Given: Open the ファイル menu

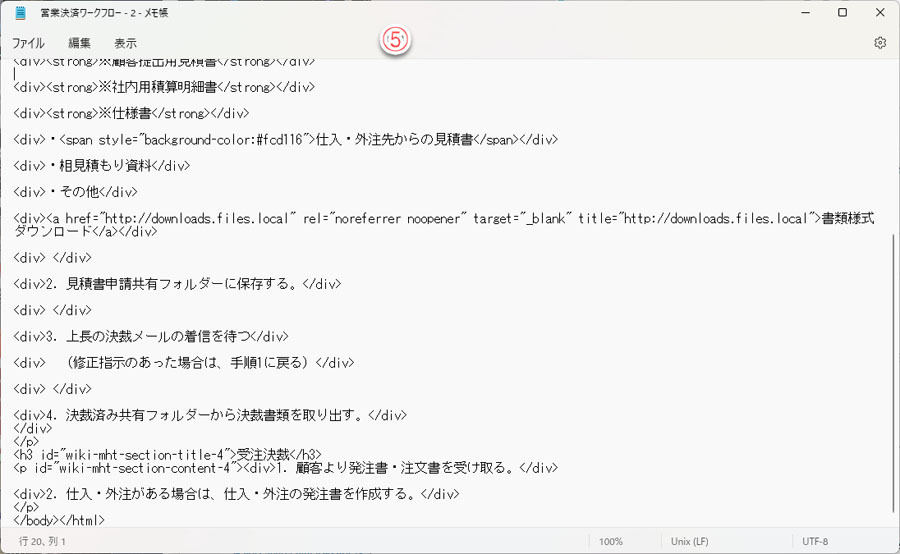Looking at the screenshot, I should pyautogui.click(x=28, y=43).
